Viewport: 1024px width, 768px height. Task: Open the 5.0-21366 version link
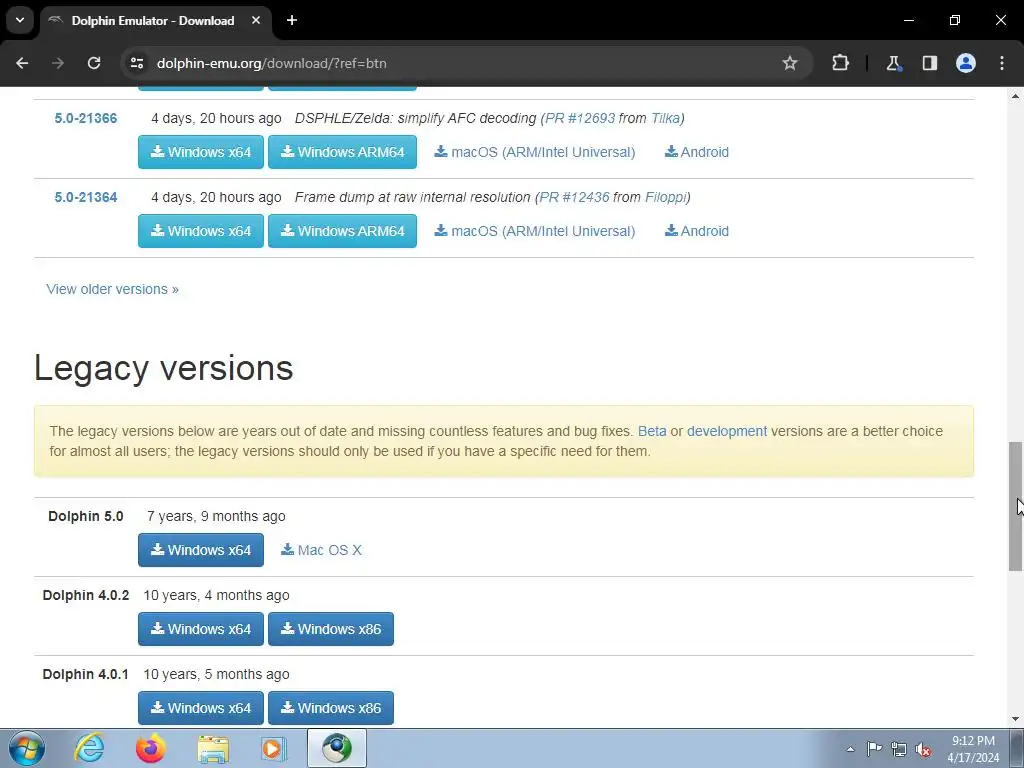[x=86, y=118]
